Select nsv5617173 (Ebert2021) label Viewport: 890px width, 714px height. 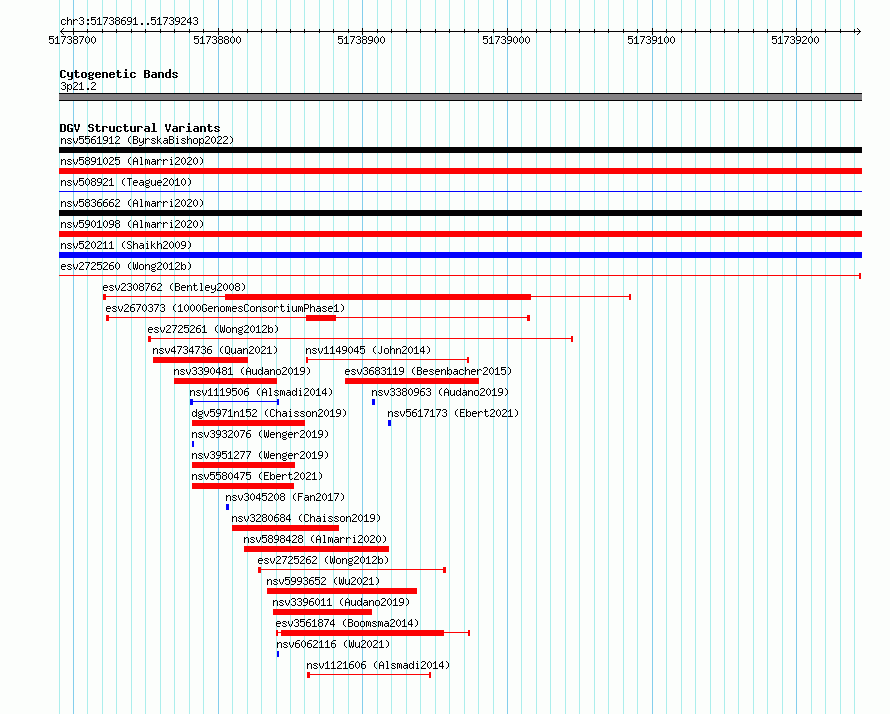coord(453,413)
